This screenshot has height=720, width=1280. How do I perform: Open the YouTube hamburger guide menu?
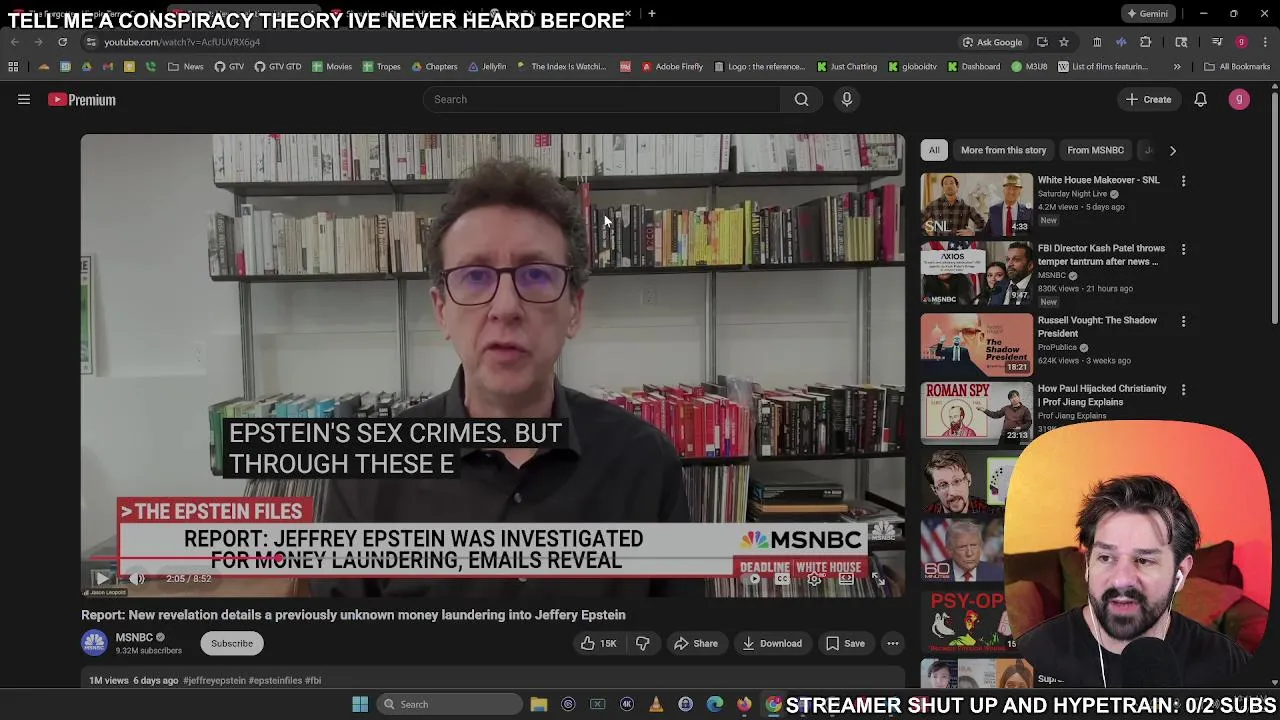pyautogui.click(x=24, y=99)
